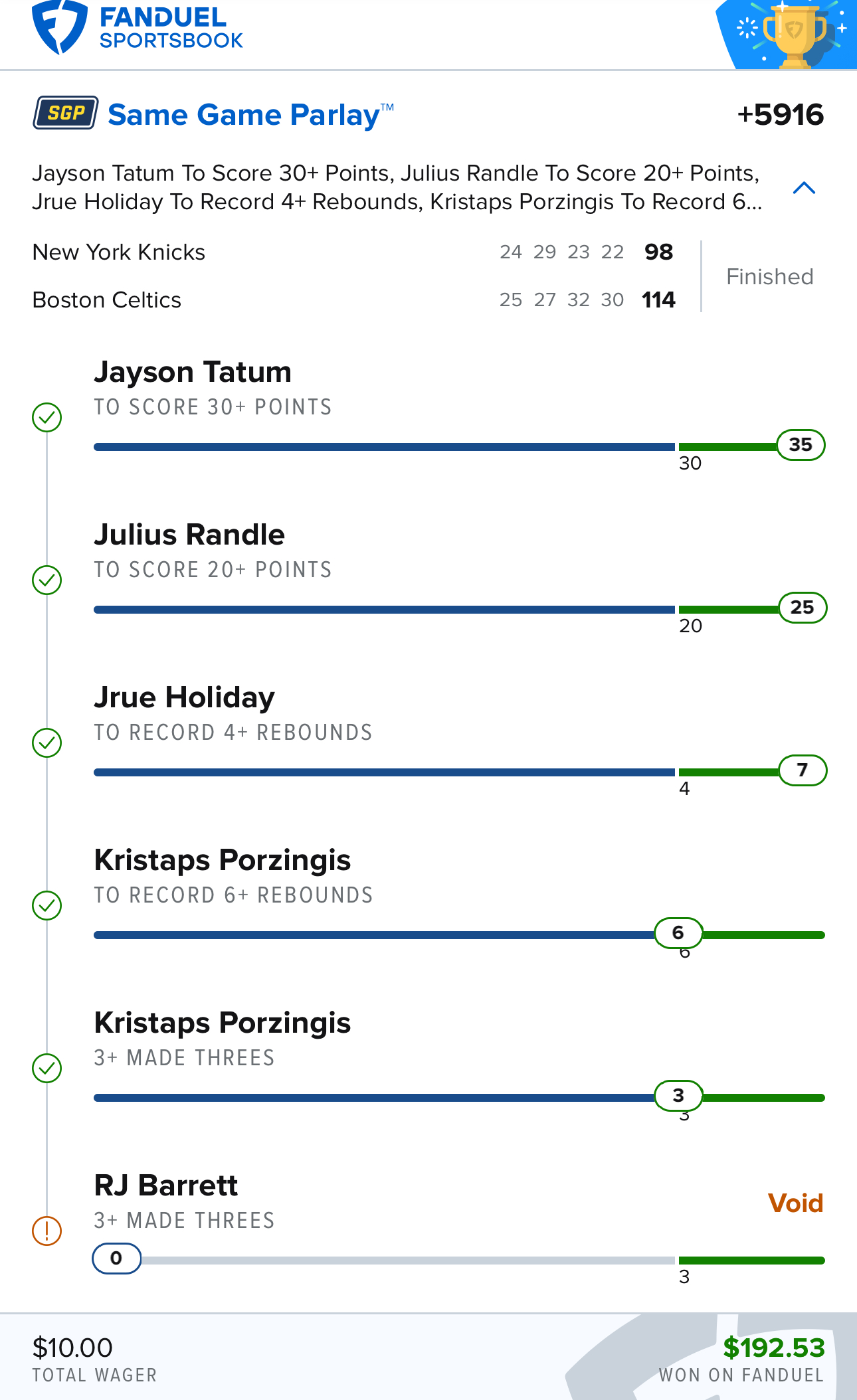Click the SGP badge icon
Viewport: 857px width, 1400px height.
[x=66, y=114]
